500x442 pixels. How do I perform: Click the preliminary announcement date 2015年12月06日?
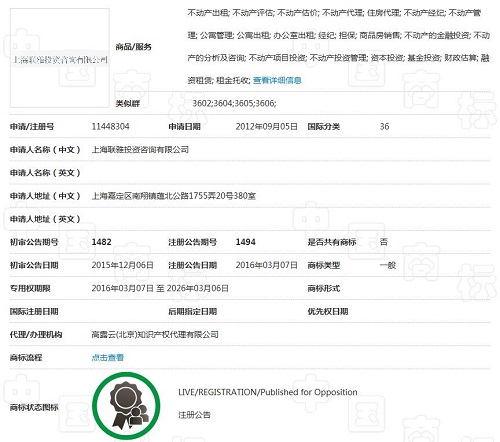click(122, 265)
